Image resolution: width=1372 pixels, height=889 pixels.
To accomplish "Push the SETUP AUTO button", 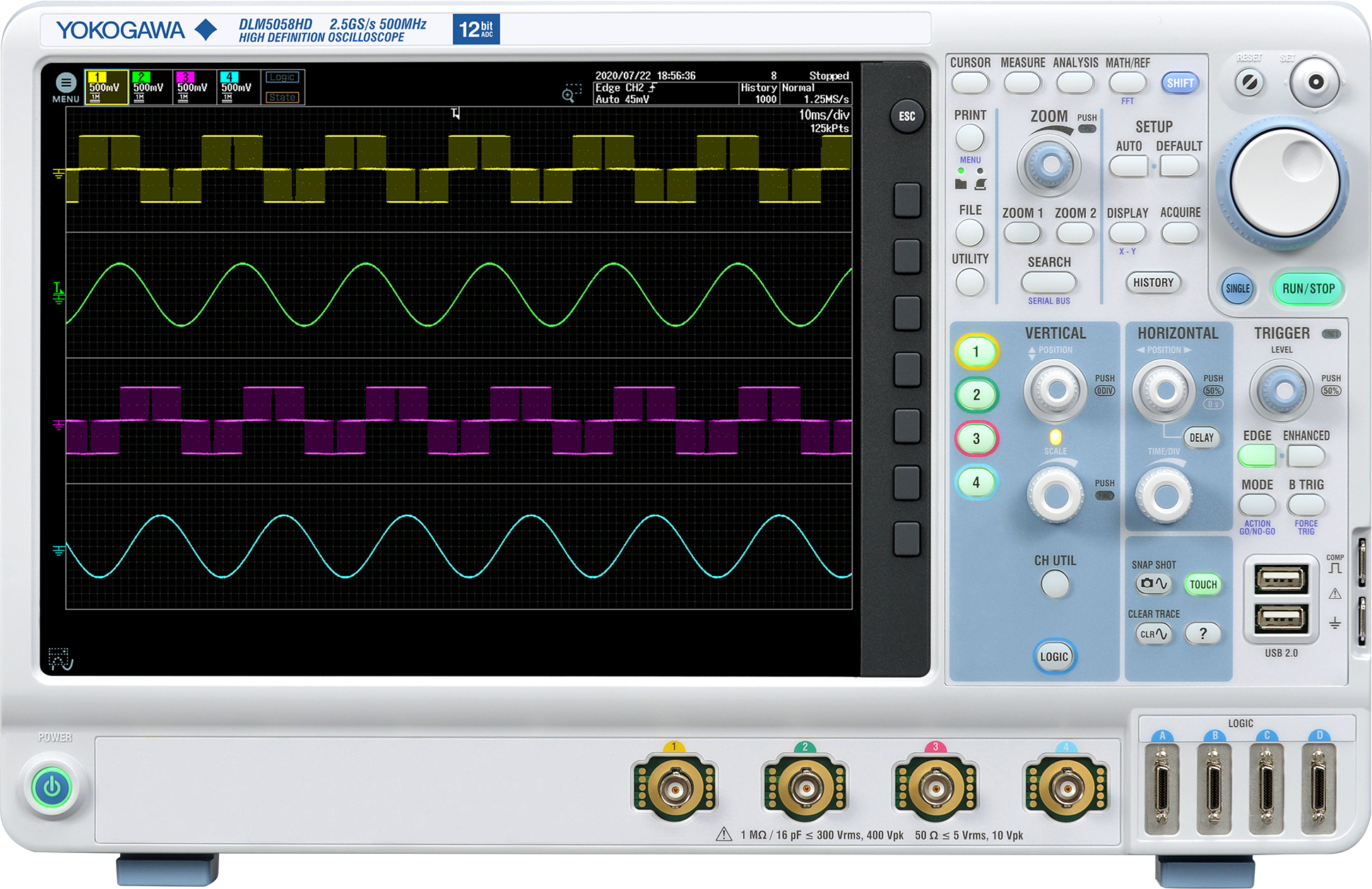I will pos(1128,167).
